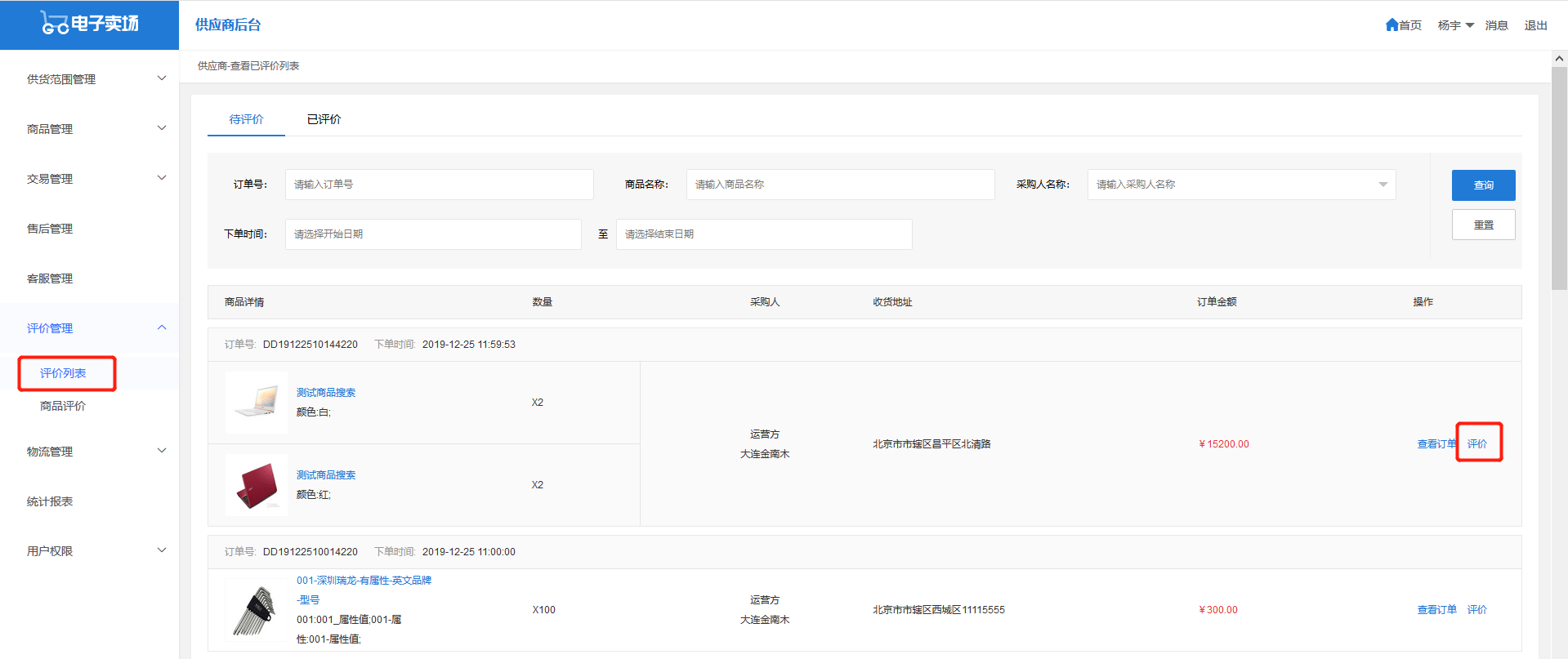Pick a start date for 下单时间
The height and width of the screenshot is (659, 1568).
click(433, 234)
